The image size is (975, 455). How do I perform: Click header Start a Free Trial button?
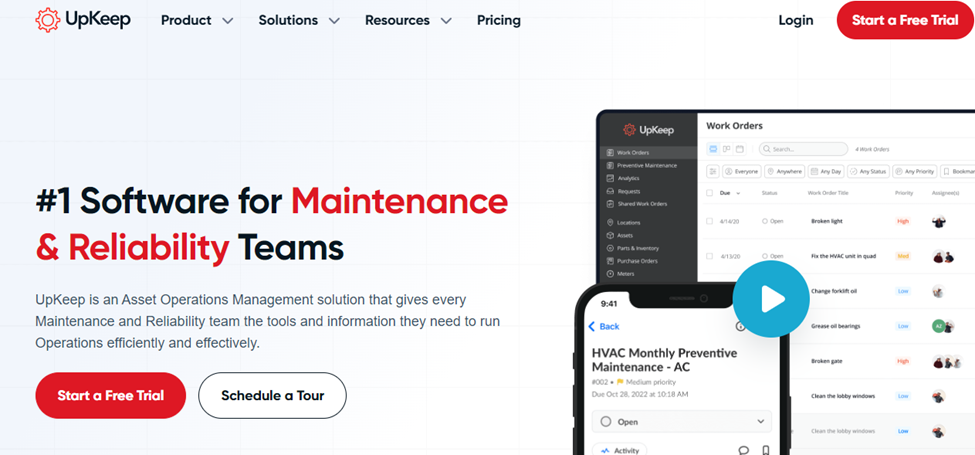[x=905, y=20]
